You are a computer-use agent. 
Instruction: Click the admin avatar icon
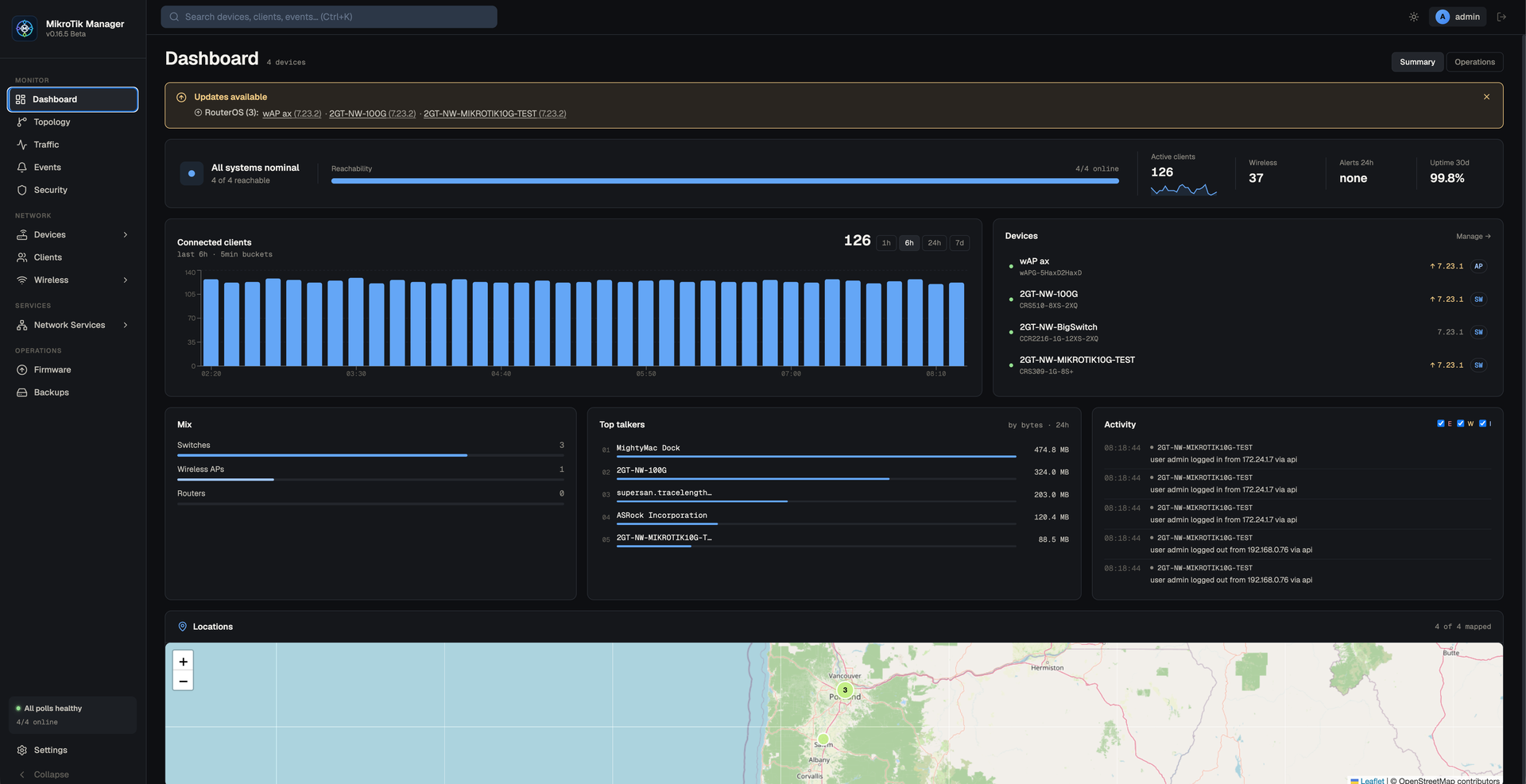click(x=1443, y=17)
